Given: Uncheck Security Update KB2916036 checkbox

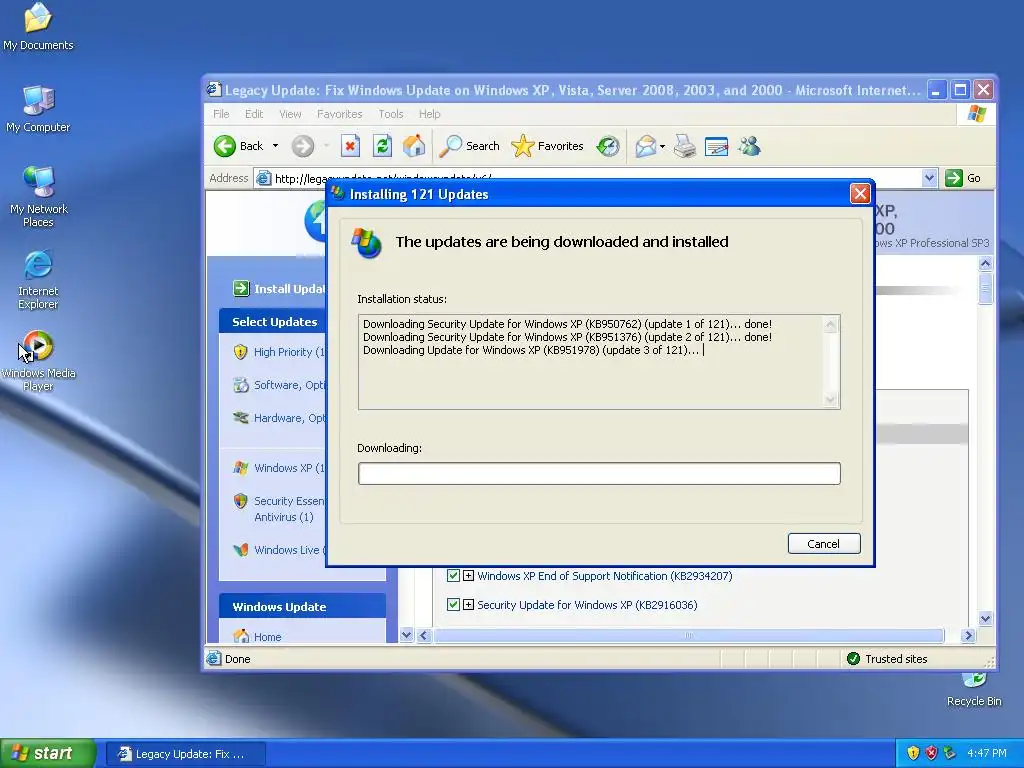Looking at the screenshot, I should (453, 604).
